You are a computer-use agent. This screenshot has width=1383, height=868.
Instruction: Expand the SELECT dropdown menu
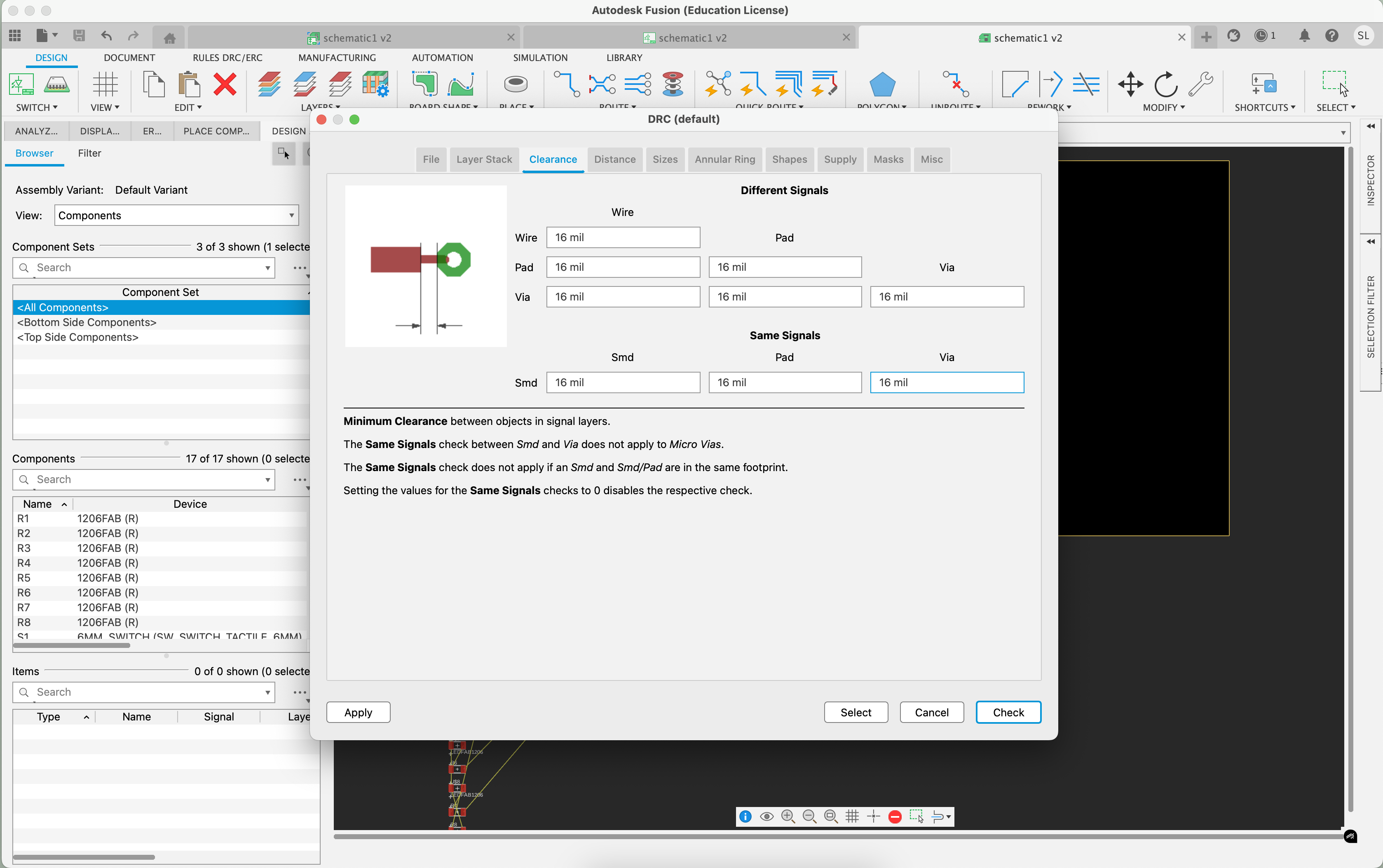tap(1335, 107)
